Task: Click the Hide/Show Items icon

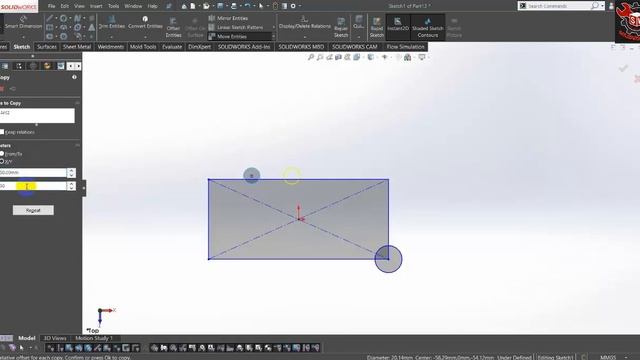Action: tap(384, 57)
